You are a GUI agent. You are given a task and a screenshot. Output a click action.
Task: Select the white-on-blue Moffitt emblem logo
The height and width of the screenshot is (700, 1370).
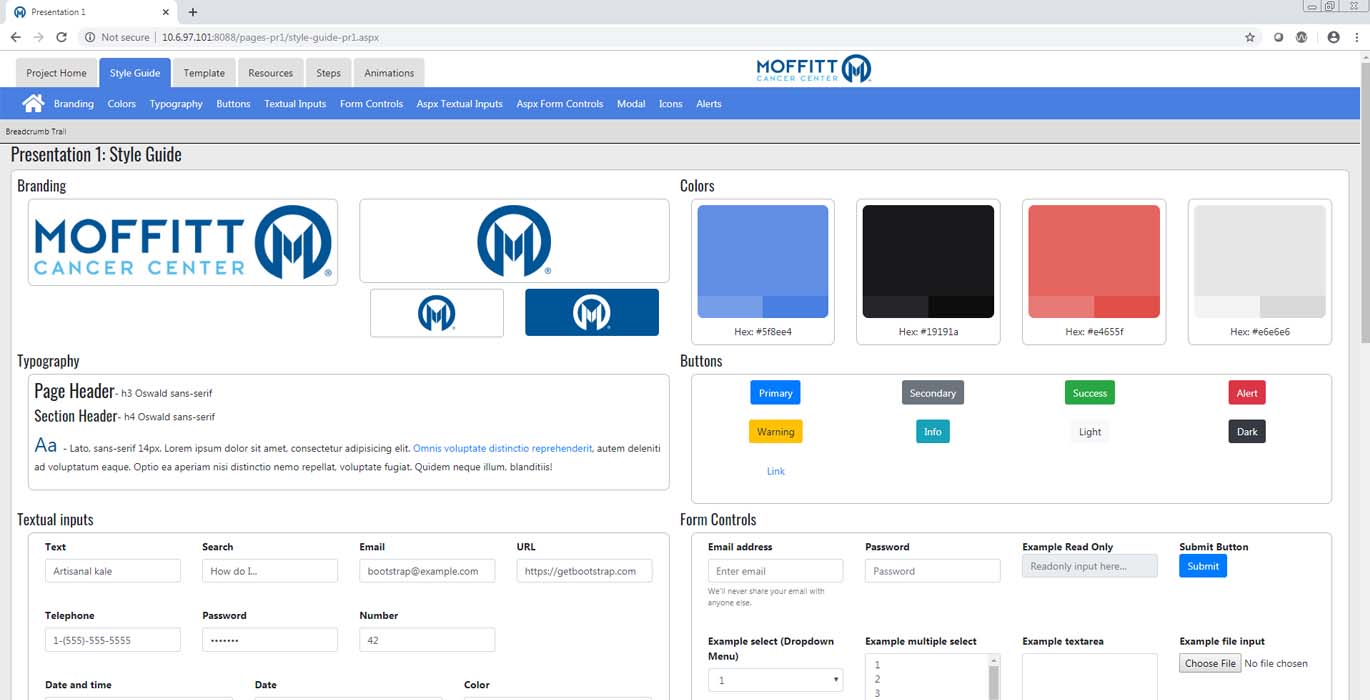[x=591, y=312]
